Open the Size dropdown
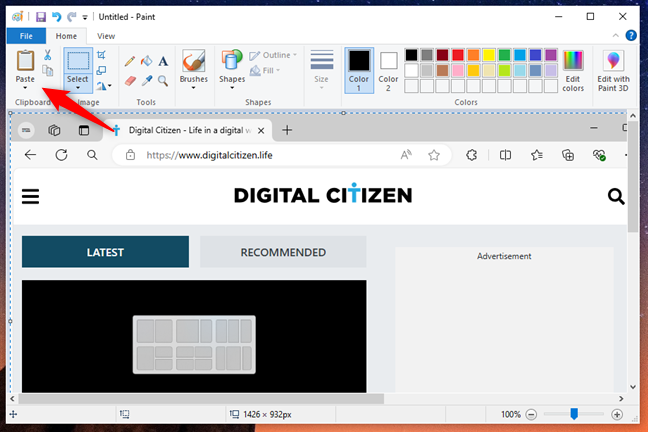Screen dimensions: 648x432 [x=322, y=71]
